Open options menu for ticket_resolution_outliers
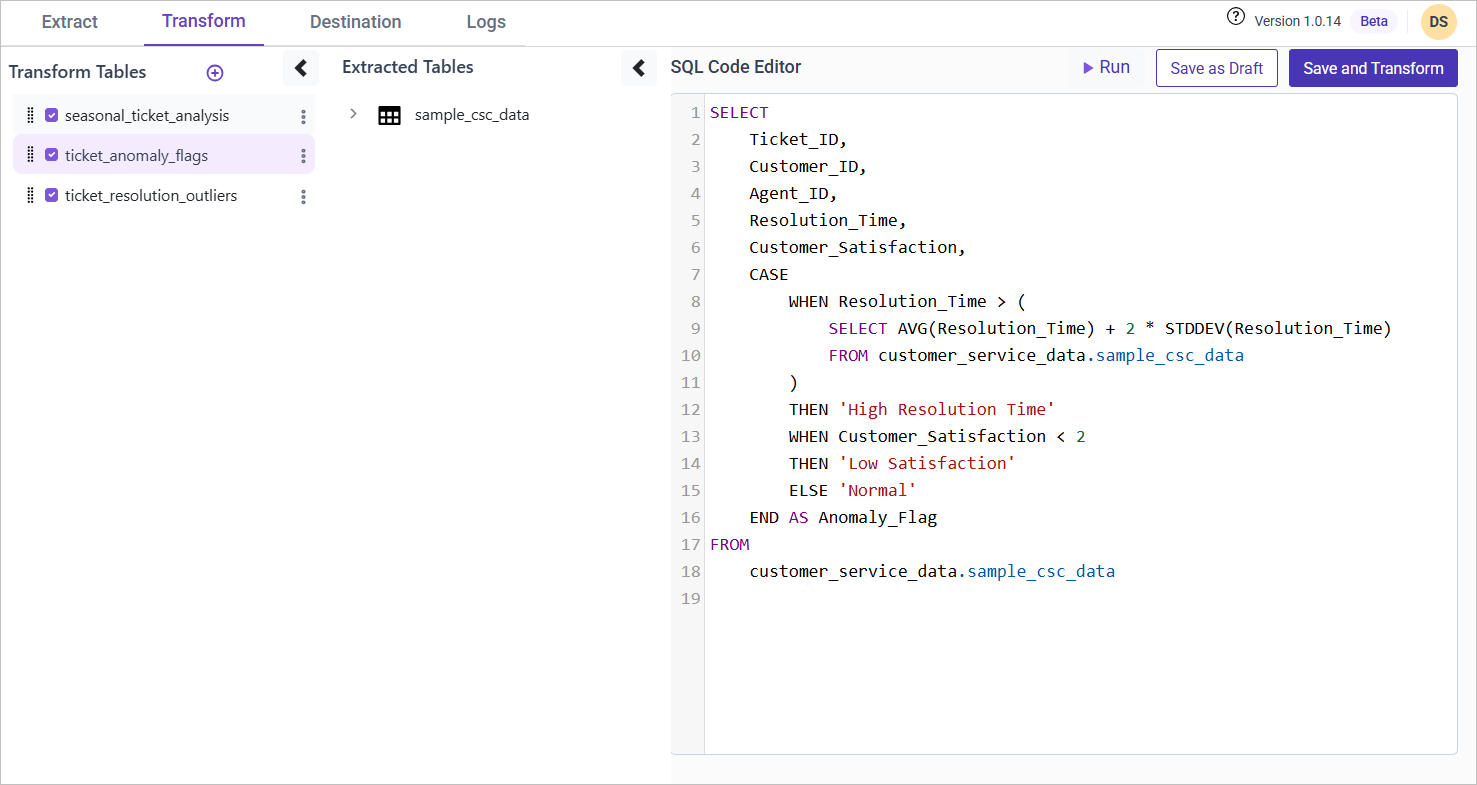 303,197
